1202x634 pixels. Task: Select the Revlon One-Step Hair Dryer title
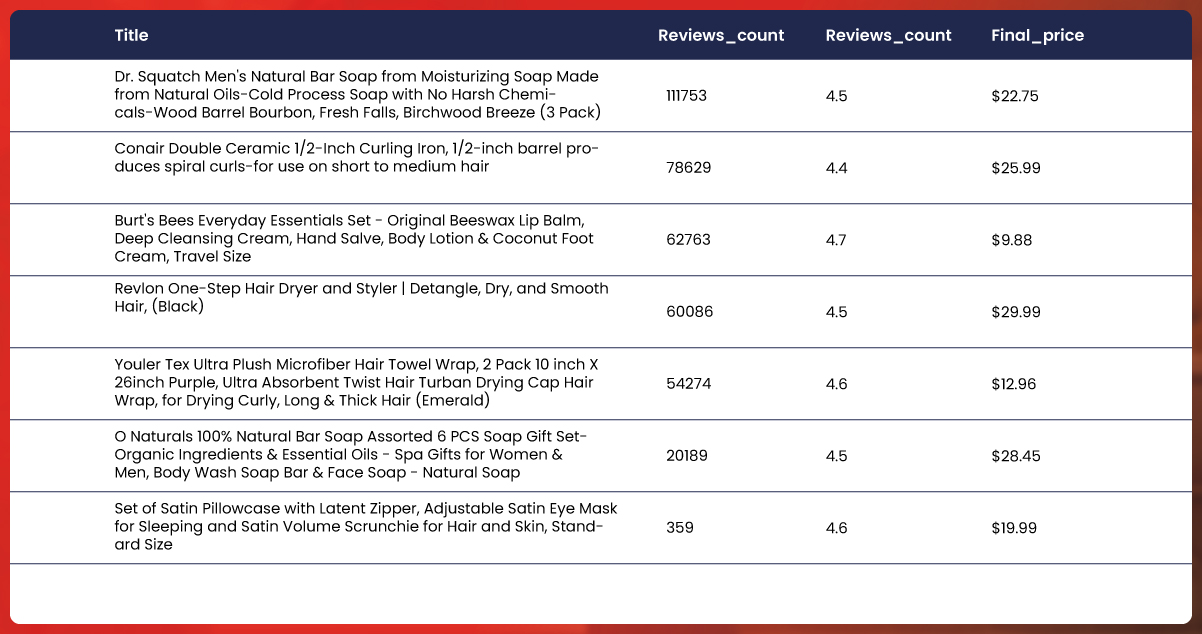click(x=361, y=297)
